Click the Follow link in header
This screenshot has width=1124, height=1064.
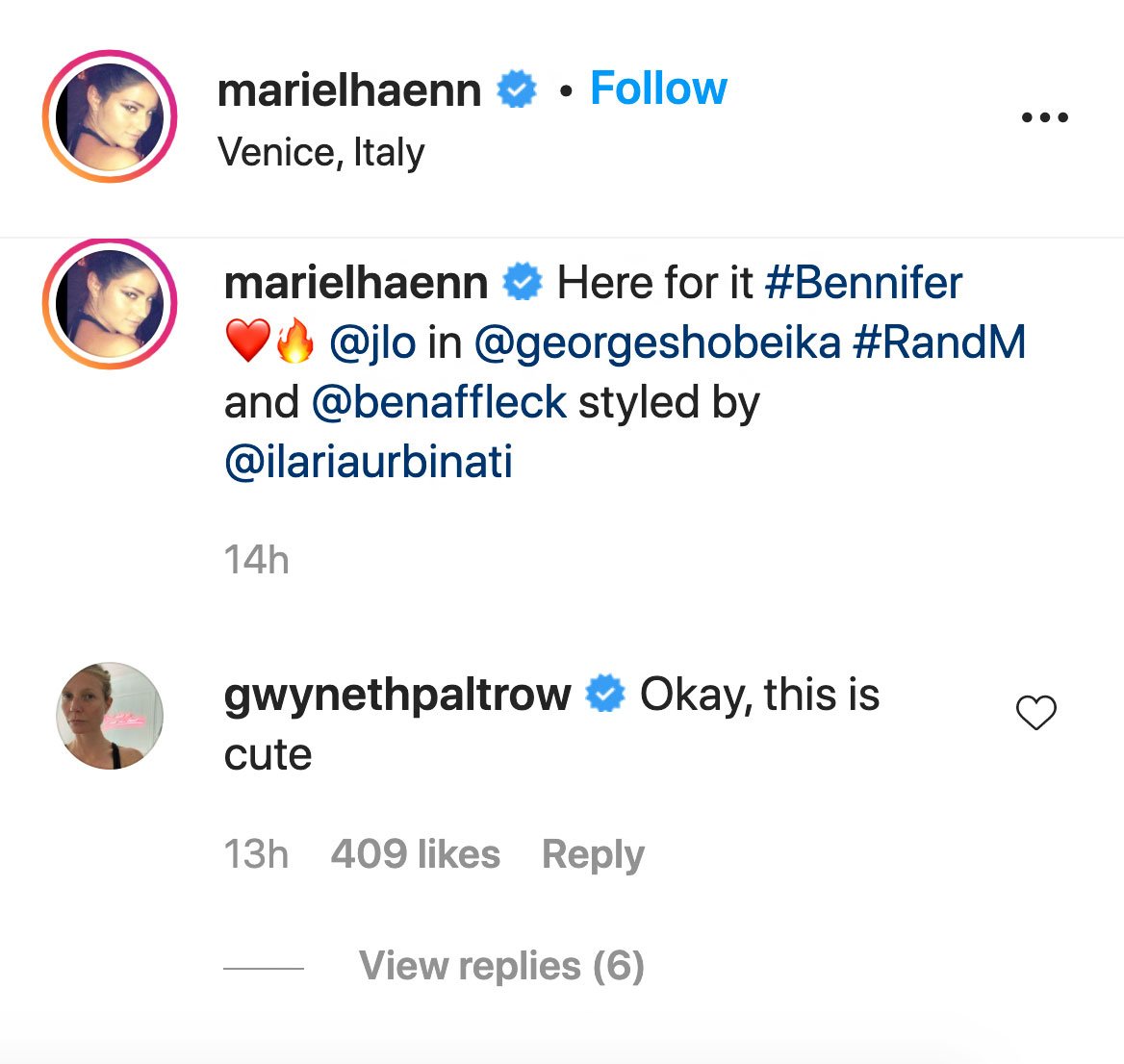click(658, 89)
